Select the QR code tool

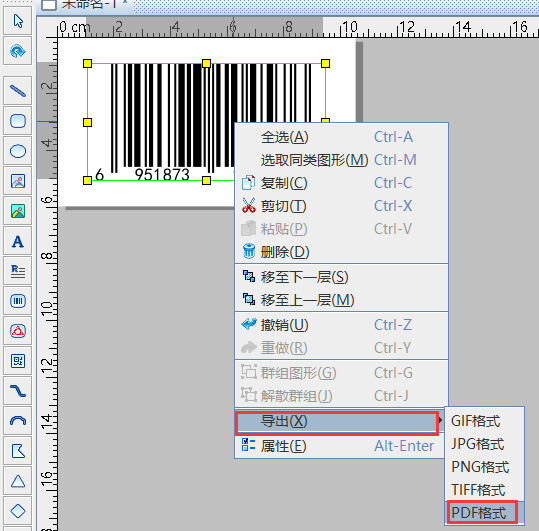click(18, 361)
